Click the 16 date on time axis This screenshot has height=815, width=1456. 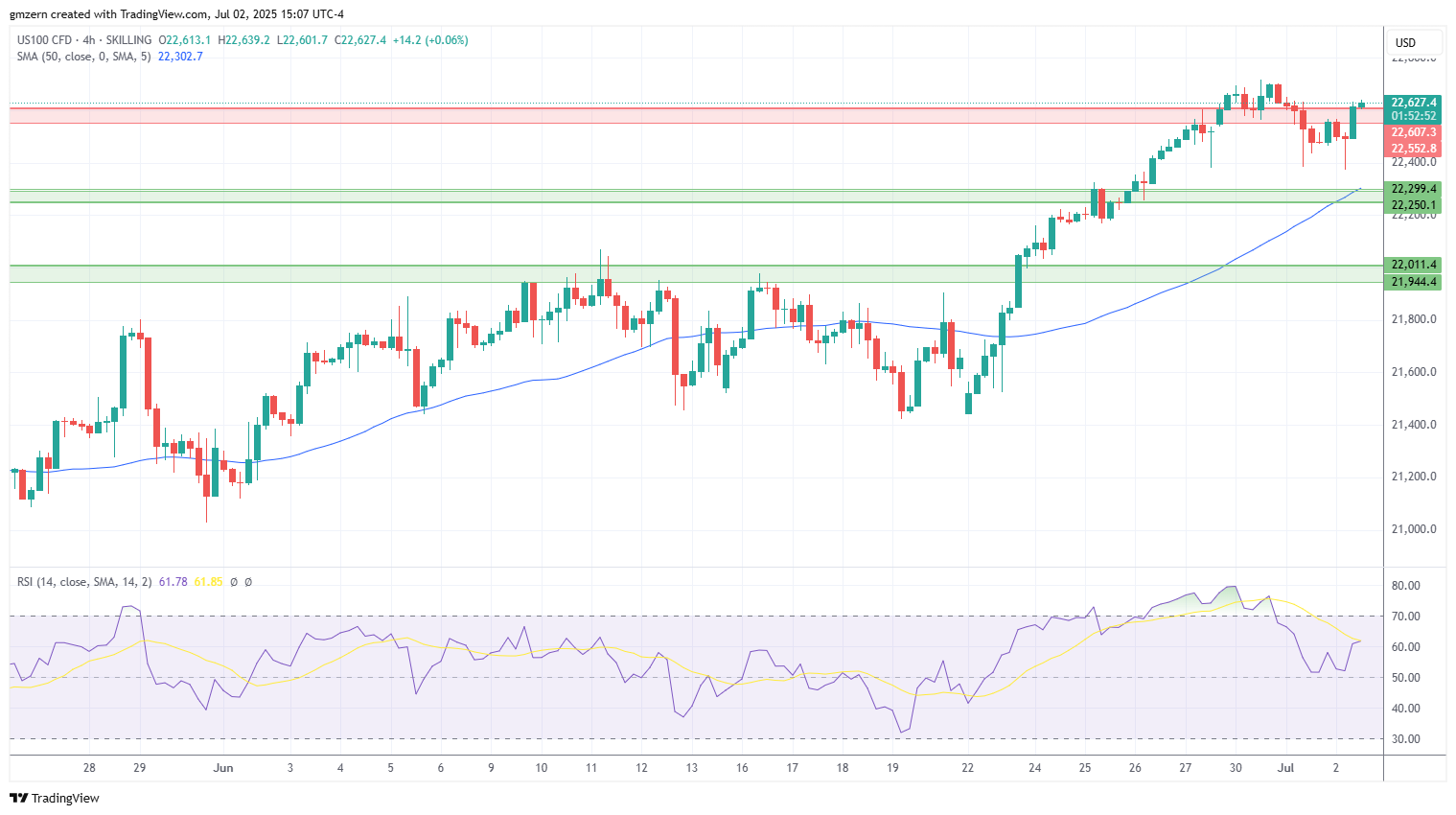coord(742,768)
